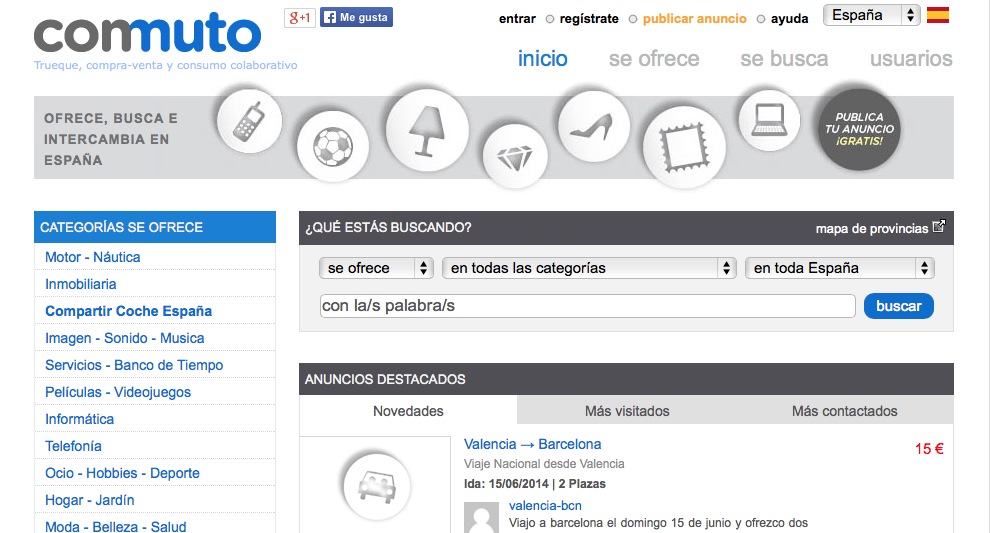990x533 pixels.
Task: Click the diamond jewelry icon
Action: pyautogui.click(x=516, y=157)
